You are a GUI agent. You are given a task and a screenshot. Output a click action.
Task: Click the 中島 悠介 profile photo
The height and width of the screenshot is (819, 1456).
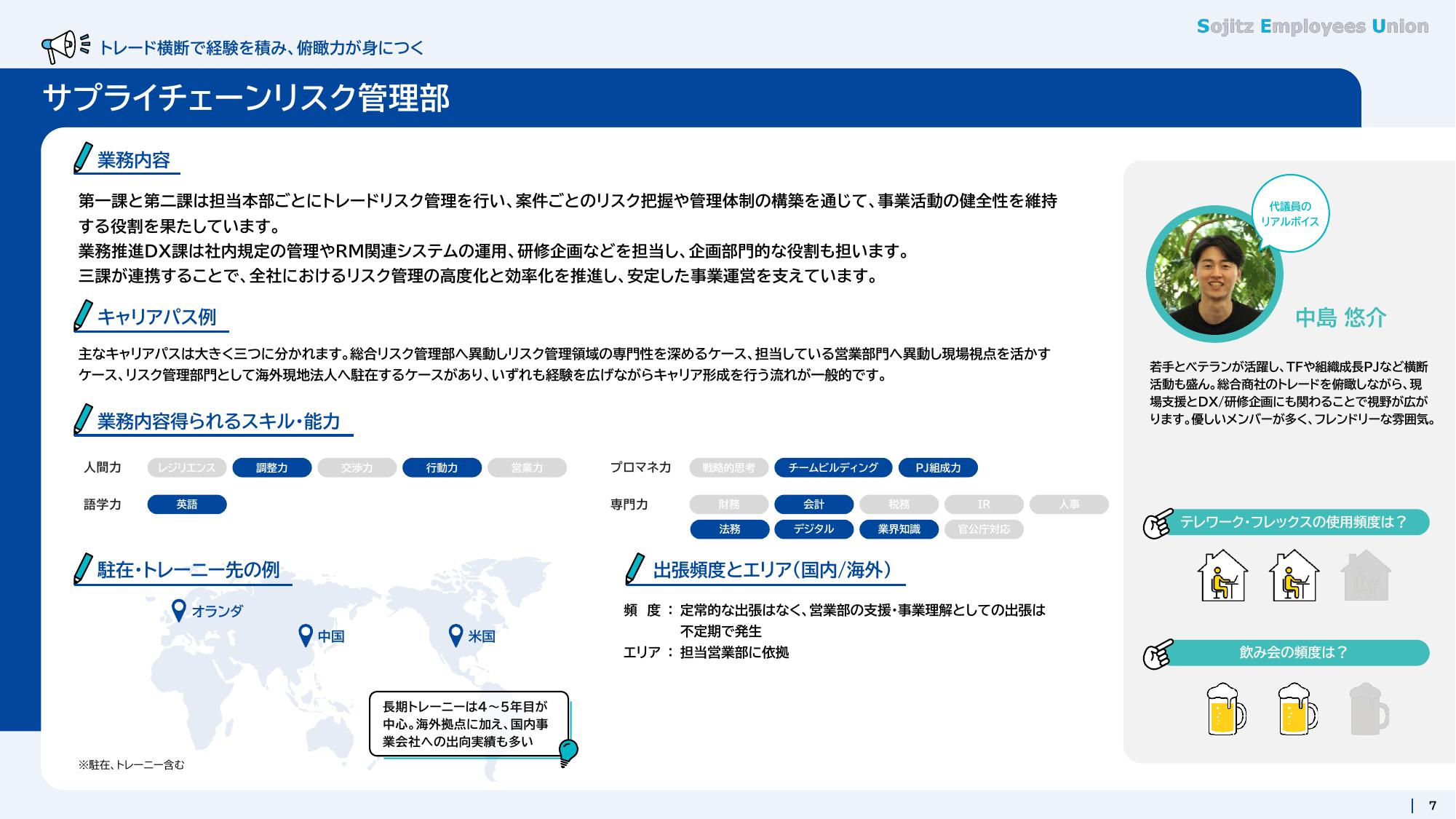click(x=1214, y=274)
